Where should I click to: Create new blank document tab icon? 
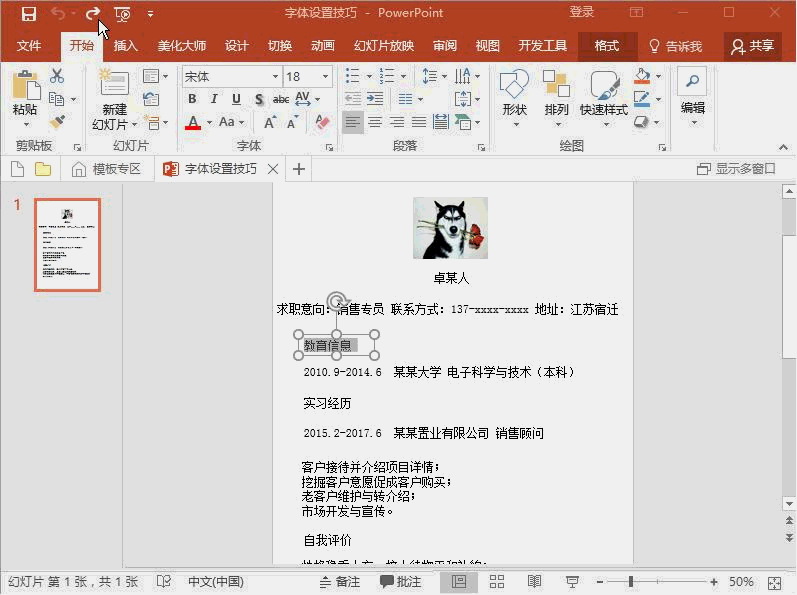[x=18, y=169]
